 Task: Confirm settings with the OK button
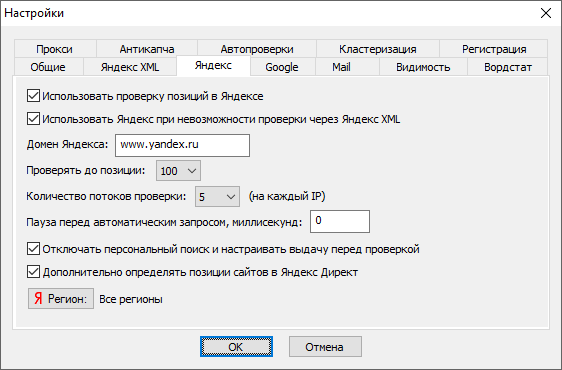[236, 347]
